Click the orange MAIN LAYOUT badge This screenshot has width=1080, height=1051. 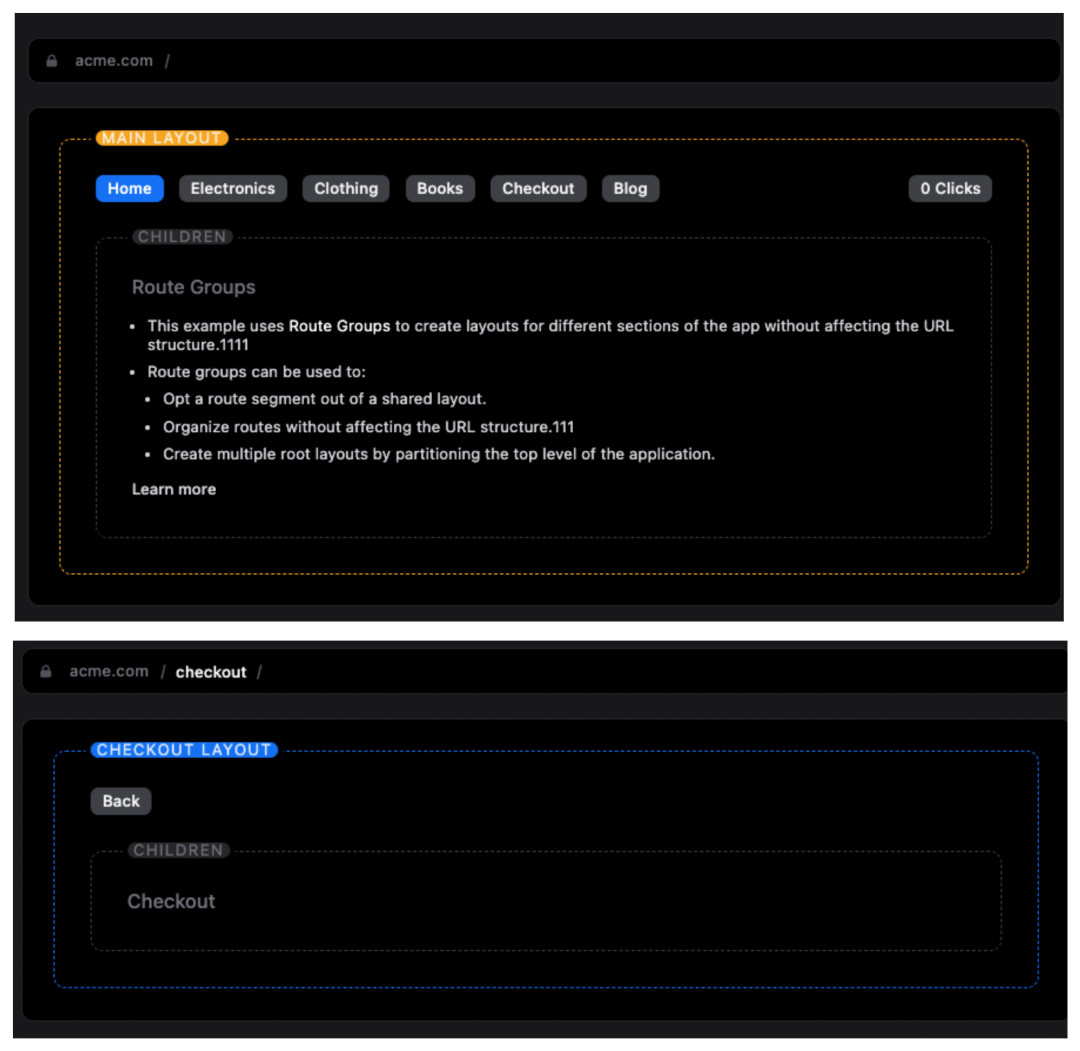[x=162, y=138]
